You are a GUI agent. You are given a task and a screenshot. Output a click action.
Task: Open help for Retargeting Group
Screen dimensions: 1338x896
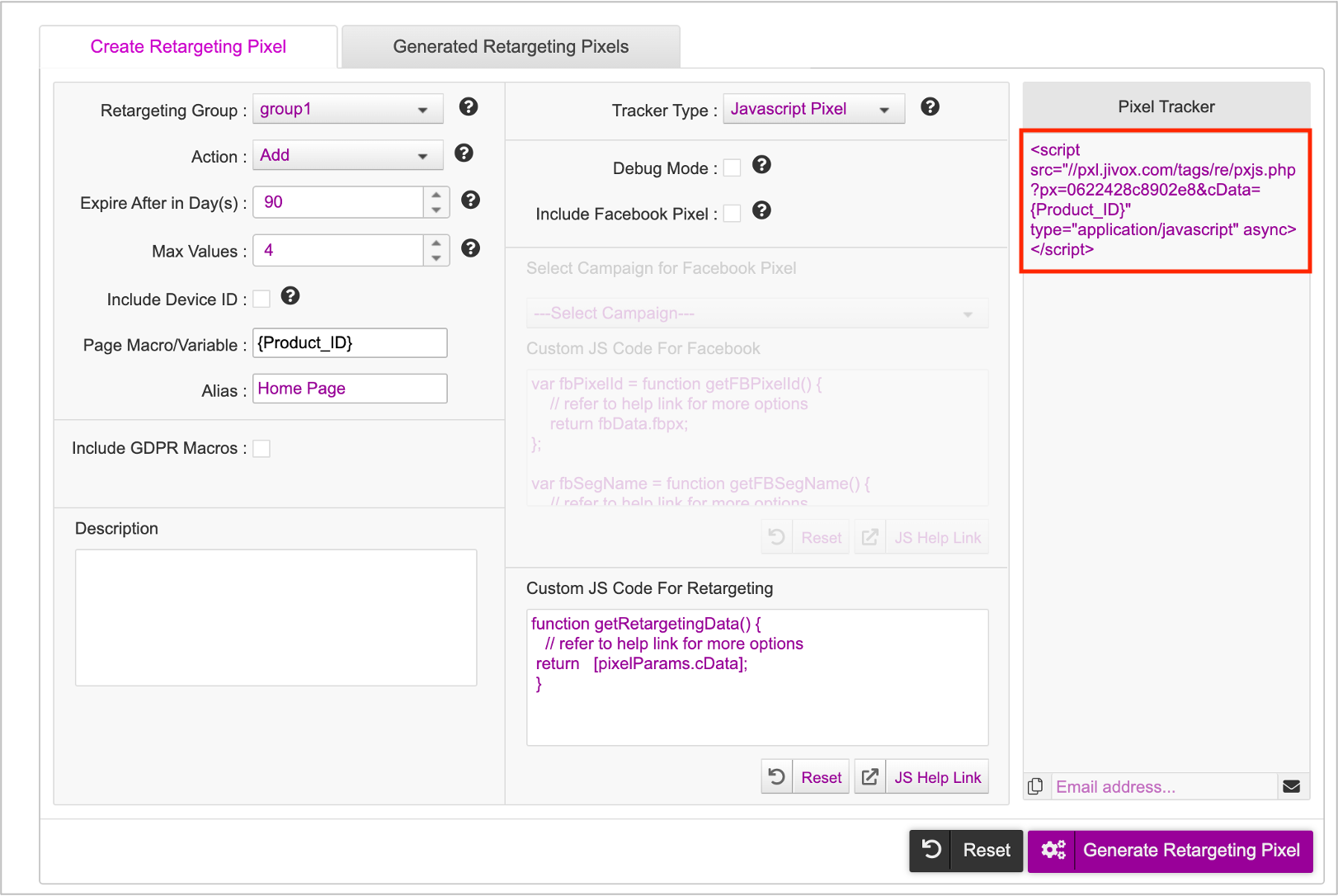click(x=469, y=106)
